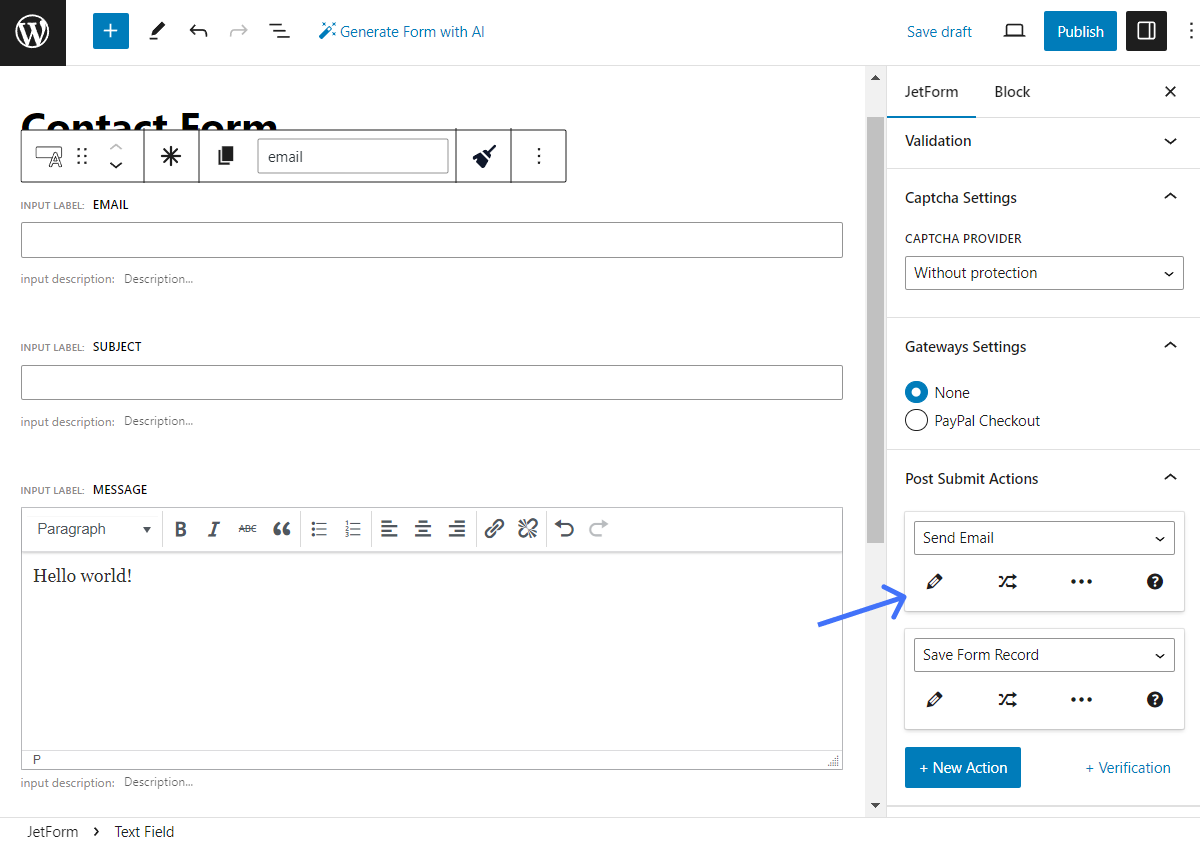Switch to the Block tab
The width and height of the screenshot is (1200, 842).
pyautogui.click(x=1011, y=92)
